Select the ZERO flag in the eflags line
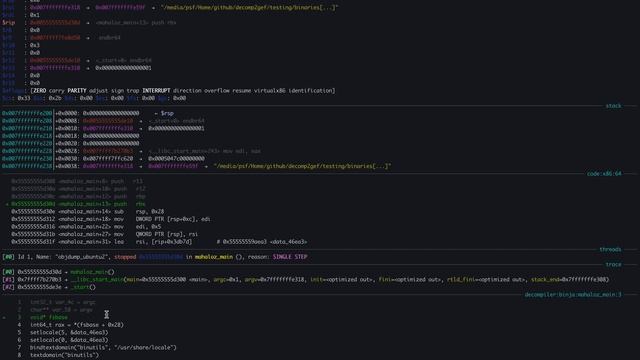 pyautogui.click(x=40, y=91)
